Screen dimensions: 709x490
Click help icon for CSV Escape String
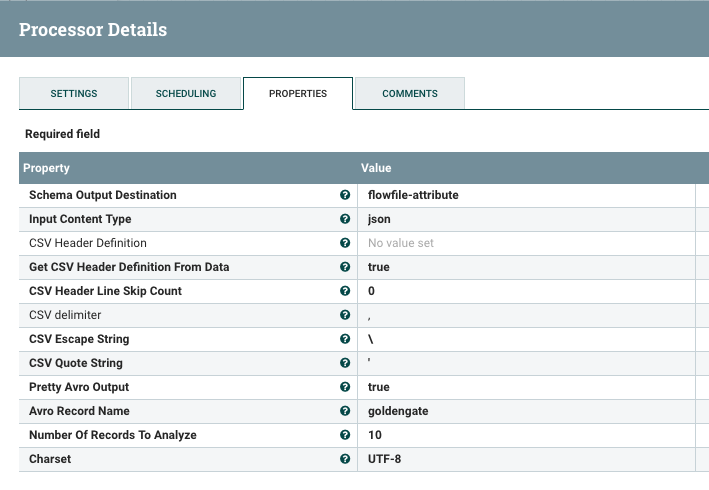point(345,339)
